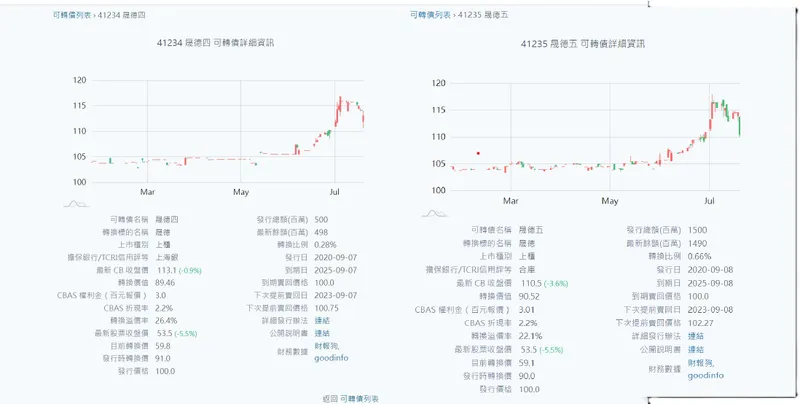
Task: Open 可轉債列表 breadcrumb above 41235 晟德五
Action: pos(430,16)
